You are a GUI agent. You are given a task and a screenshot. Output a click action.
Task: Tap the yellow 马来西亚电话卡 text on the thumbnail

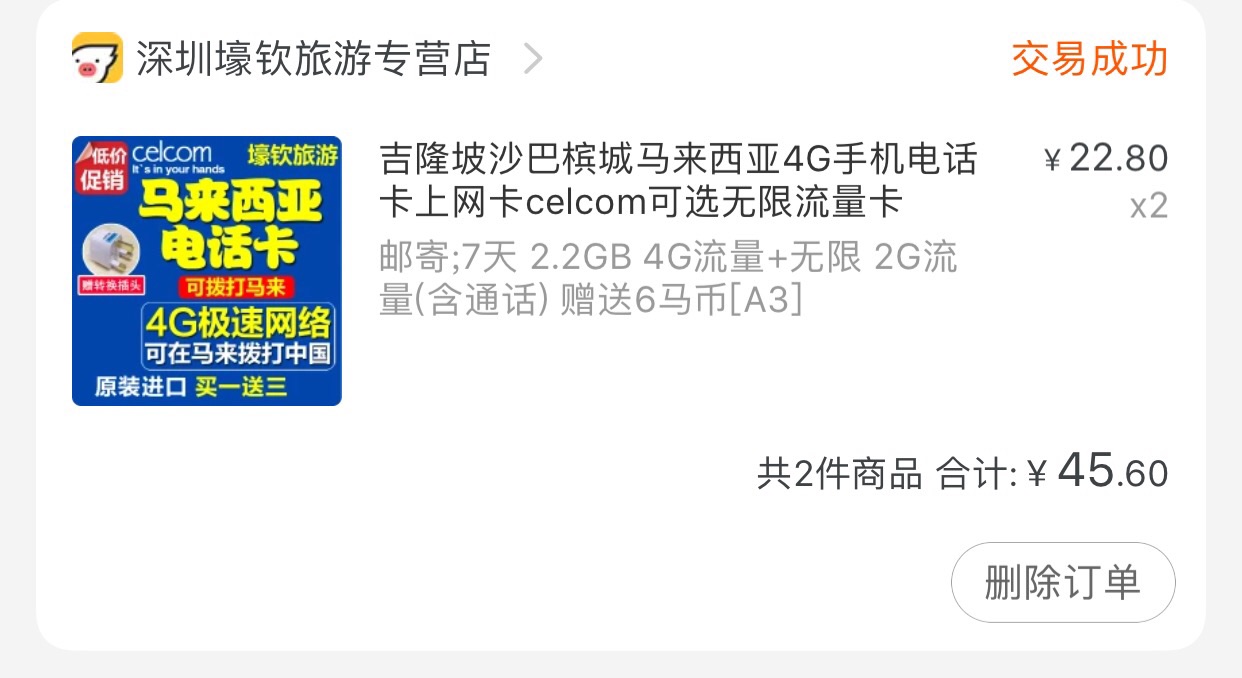click(230, 222)
